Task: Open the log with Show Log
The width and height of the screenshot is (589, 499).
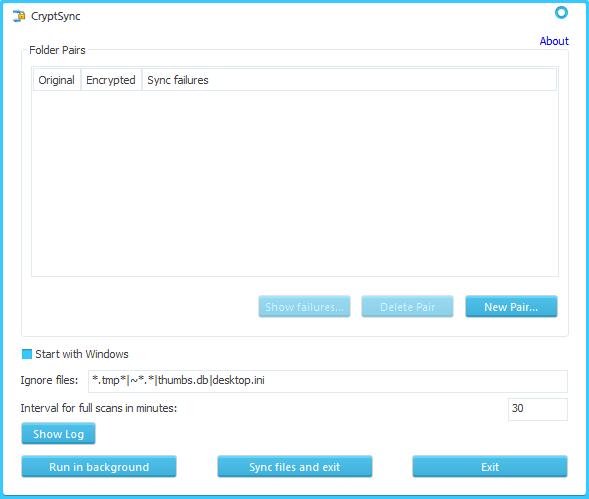Action: click(58, 434)
